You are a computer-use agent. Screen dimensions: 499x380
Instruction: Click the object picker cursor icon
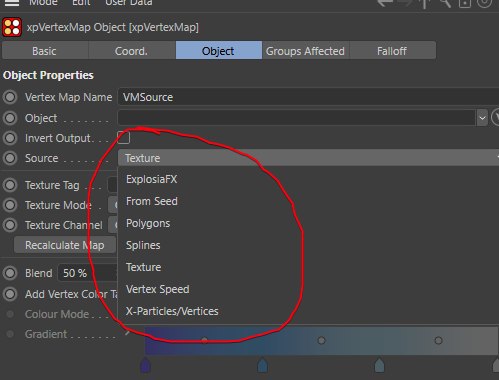(495, 117)
